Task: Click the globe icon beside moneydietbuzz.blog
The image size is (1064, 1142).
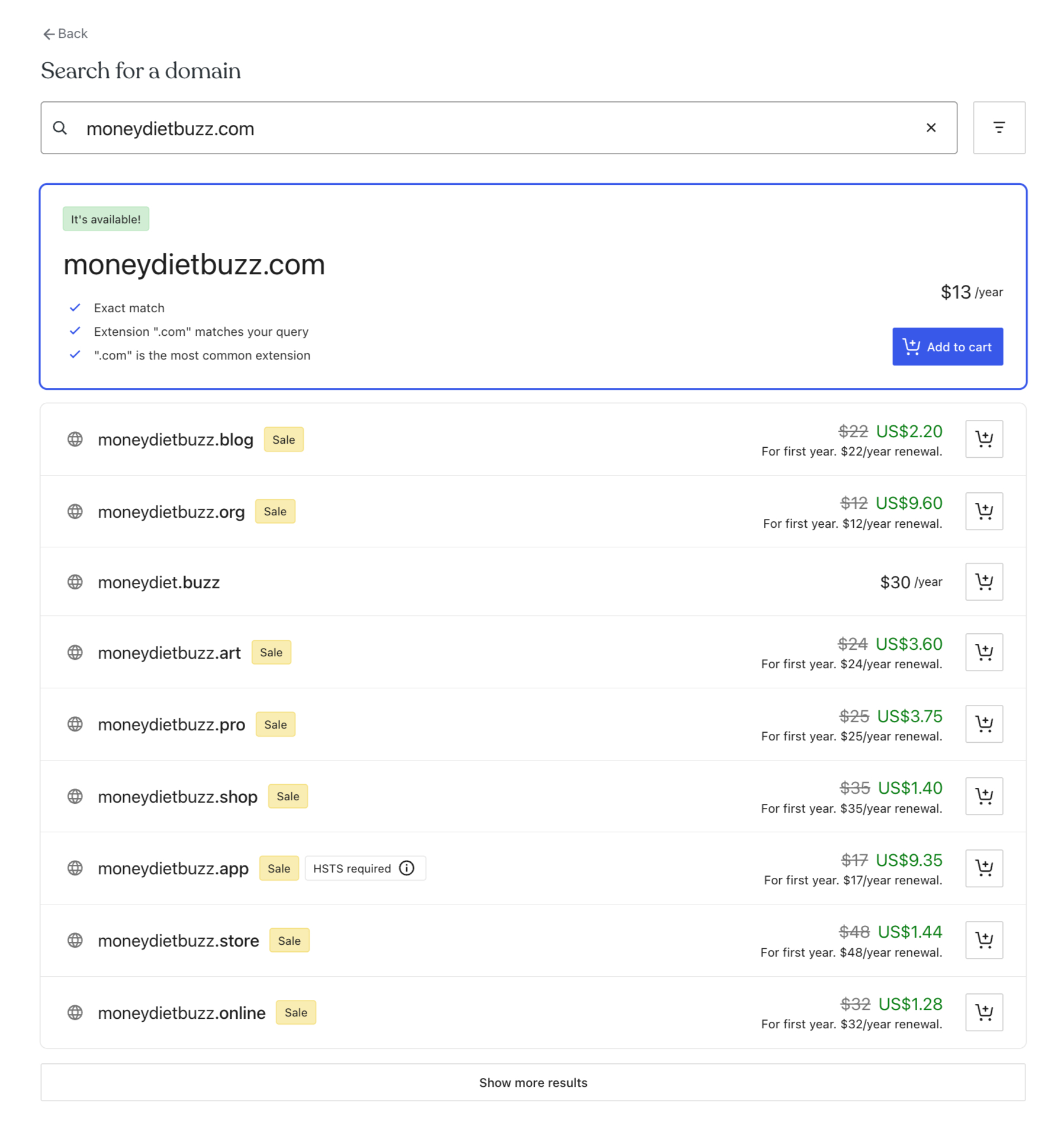Action: [75, 439]
